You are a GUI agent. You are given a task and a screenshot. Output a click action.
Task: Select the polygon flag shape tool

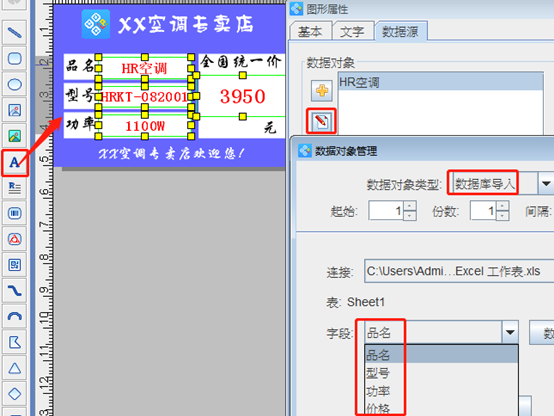(x=14, y=342)
